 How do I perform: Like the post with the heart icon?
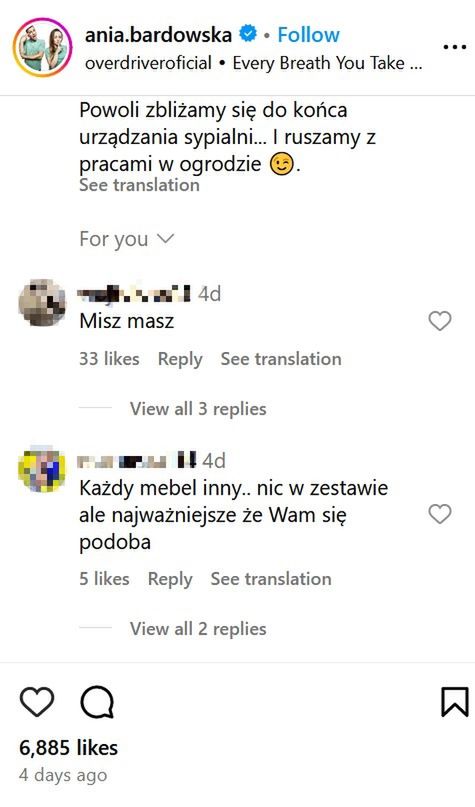(37, 701)
